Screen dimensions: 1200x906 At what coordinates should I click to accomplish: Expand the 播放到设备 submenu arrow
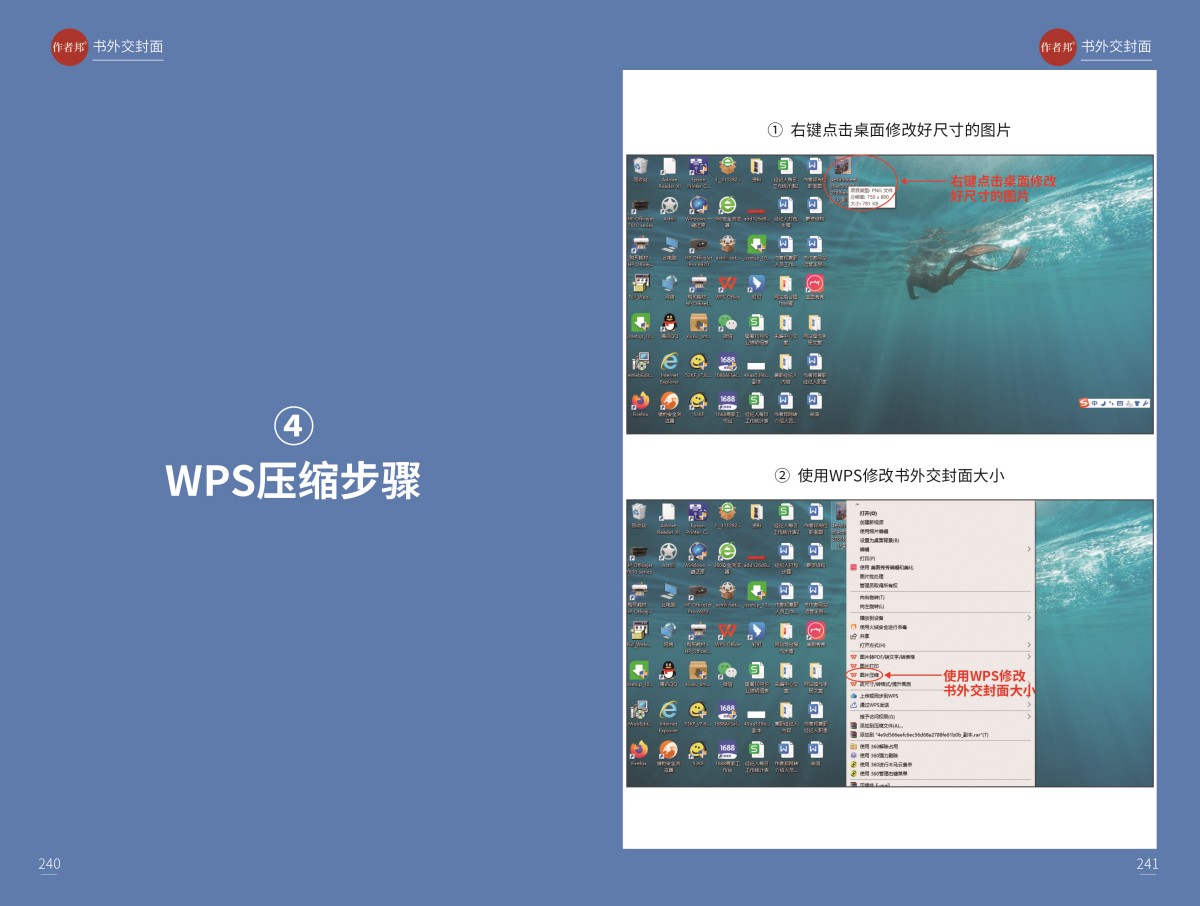pos(1028,618)
